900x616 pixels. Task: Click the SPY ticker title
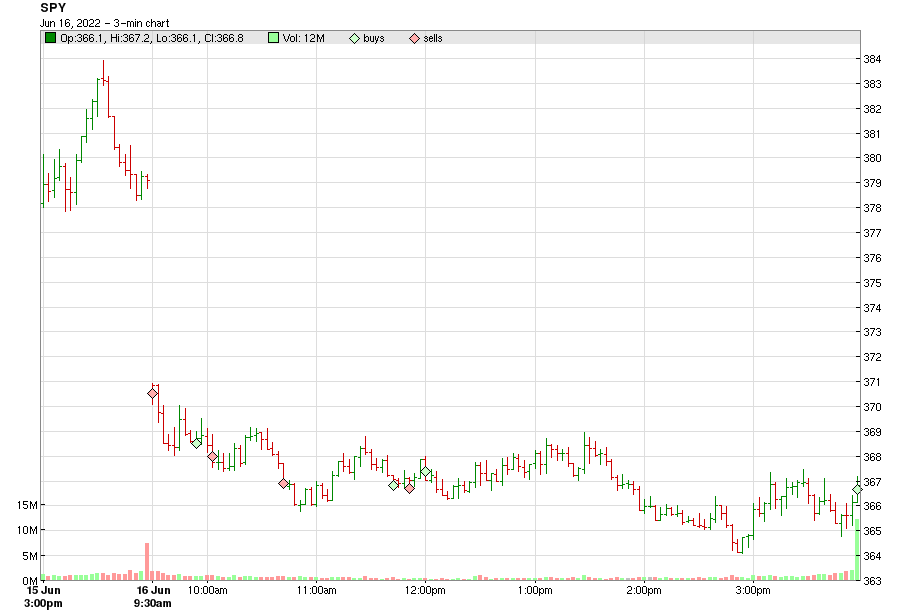click(53, 8)
